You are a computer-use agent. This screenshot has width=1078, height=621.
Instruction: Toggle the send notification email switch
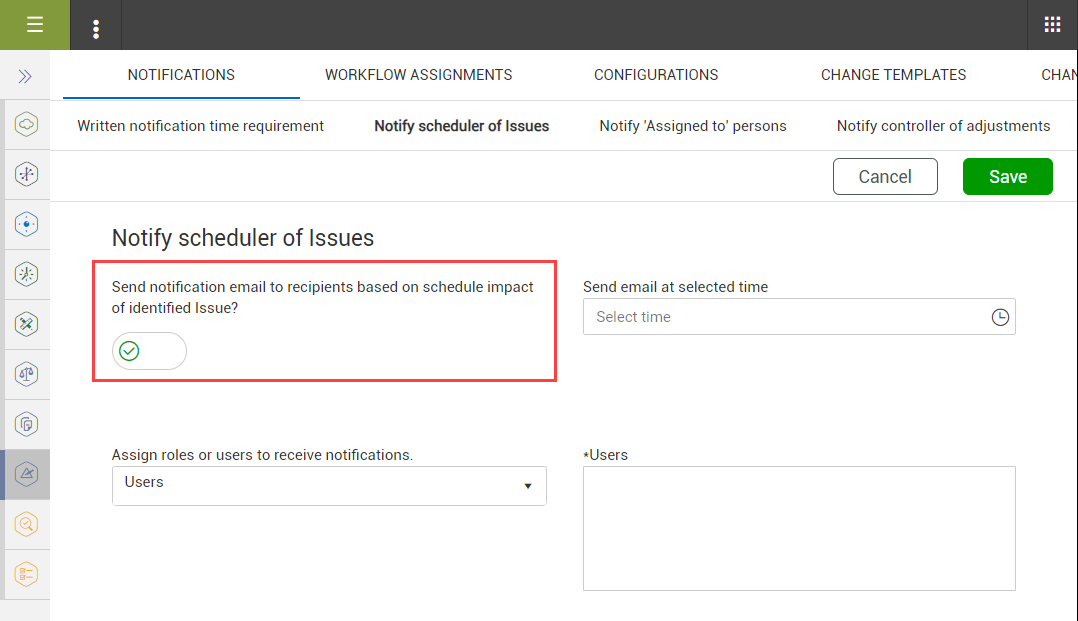click(149, 351)
